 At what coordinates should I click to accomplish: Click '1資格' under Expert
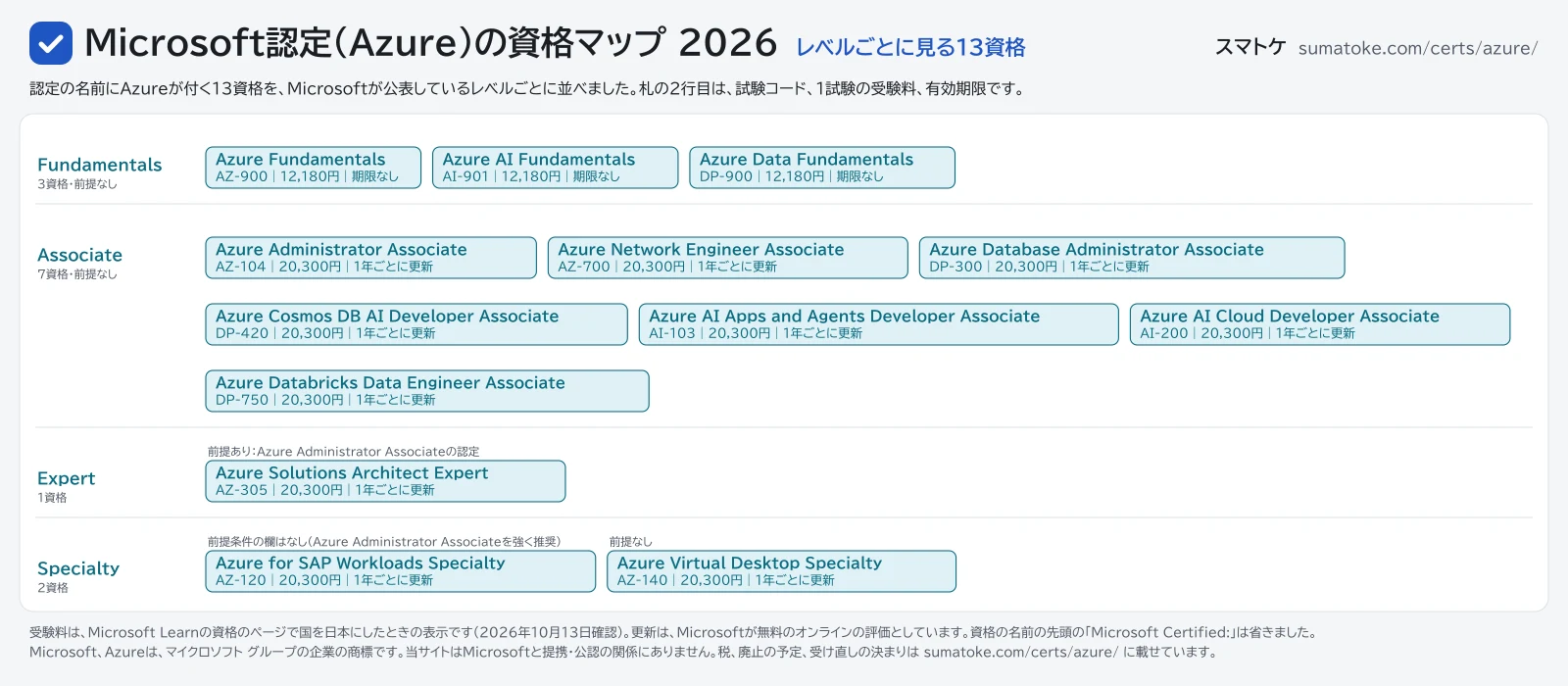coord(52,498)
